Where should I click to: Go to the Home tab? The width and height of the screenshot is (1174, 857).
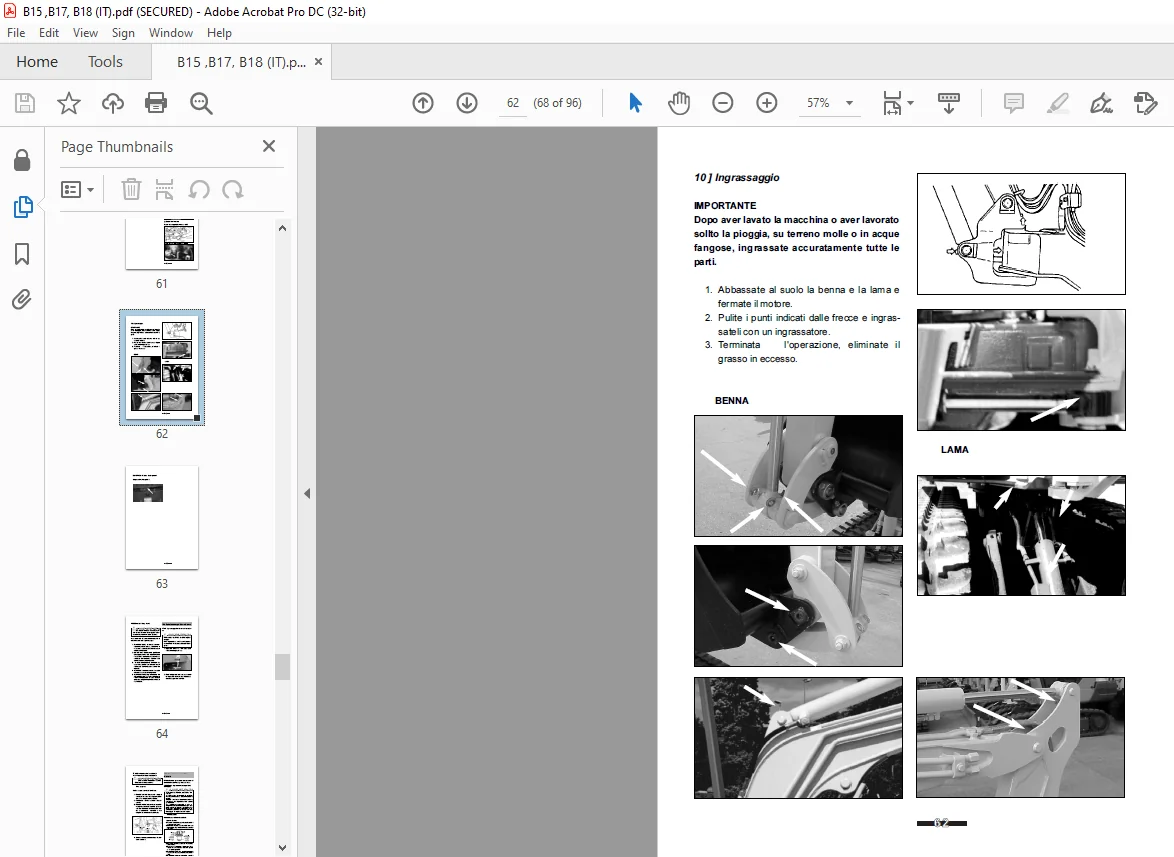(37, 61)
